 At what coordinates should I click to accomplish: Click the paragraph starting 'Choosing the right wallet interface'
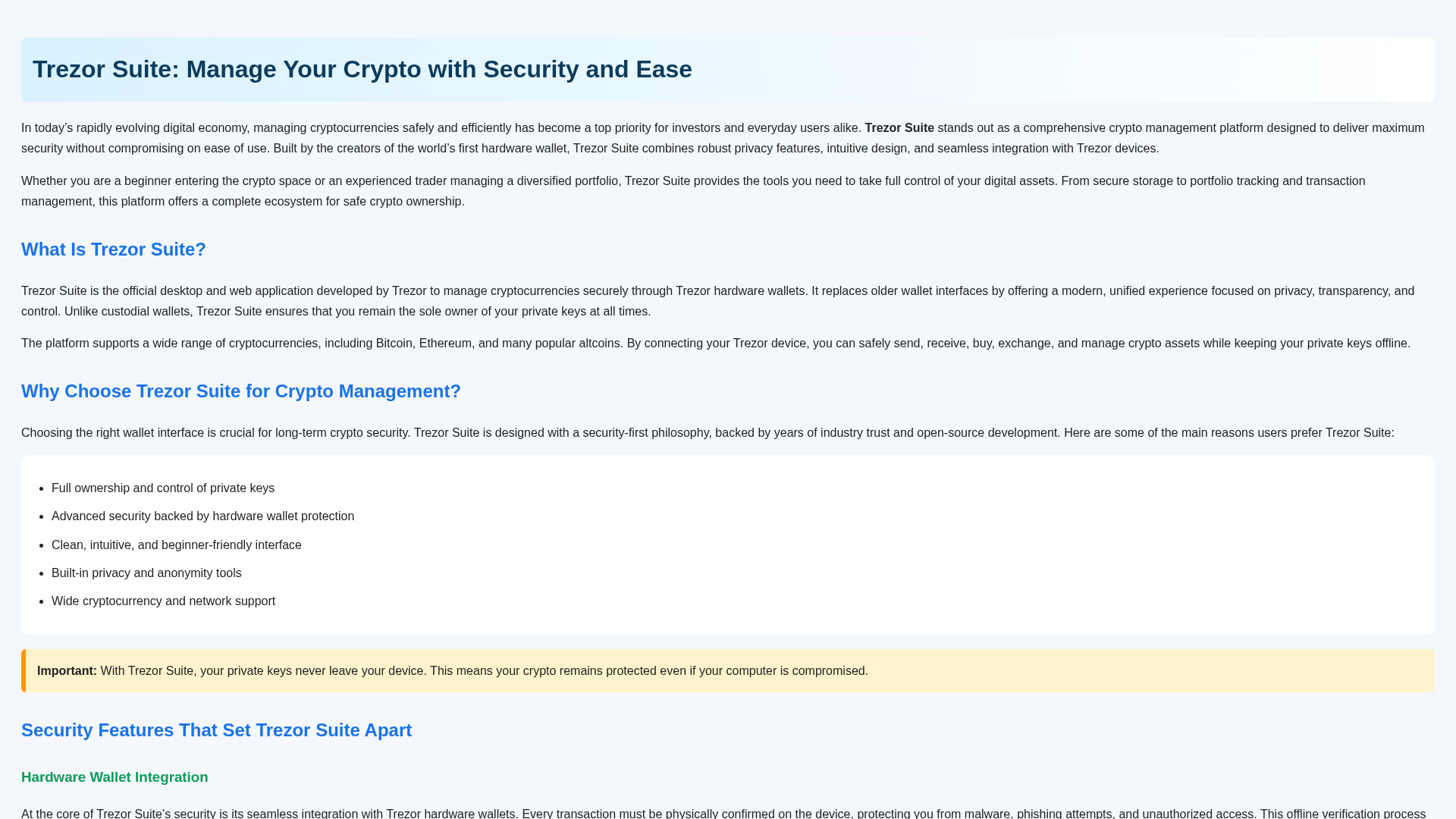pyautogui.click(x=708, y=433)
